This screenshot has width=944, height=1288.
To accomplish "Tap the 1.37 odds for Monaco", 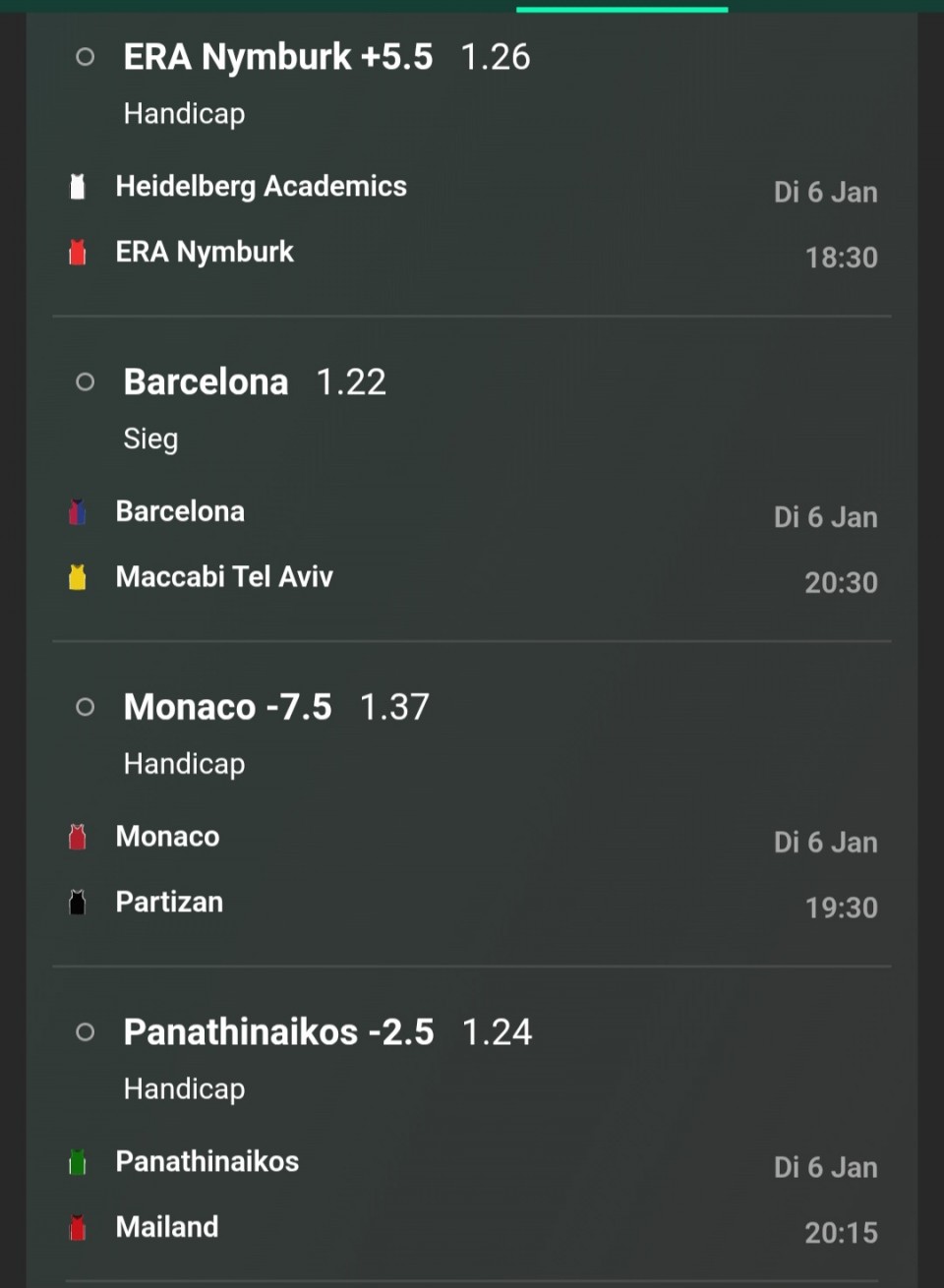I will click(394, 707).
